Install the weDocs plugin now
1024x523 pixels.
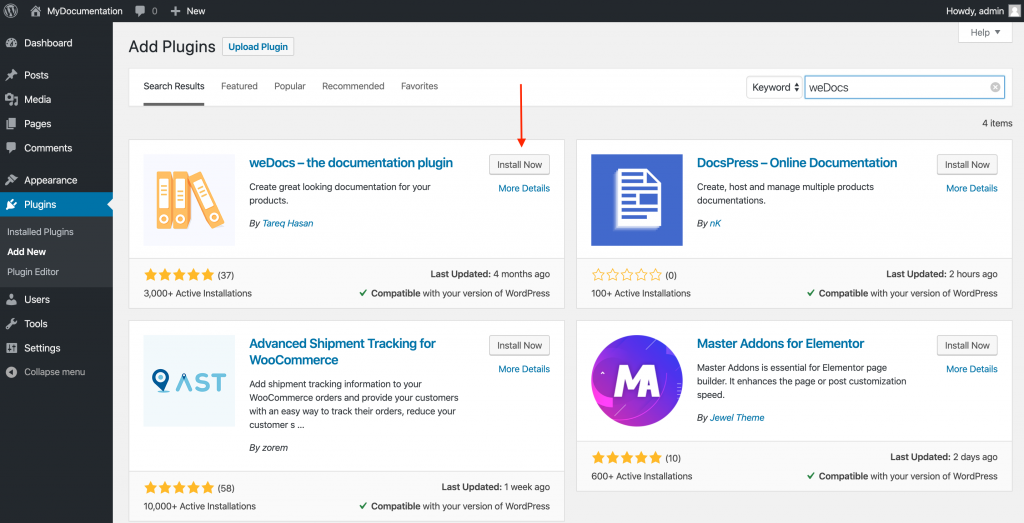[519, 165]
